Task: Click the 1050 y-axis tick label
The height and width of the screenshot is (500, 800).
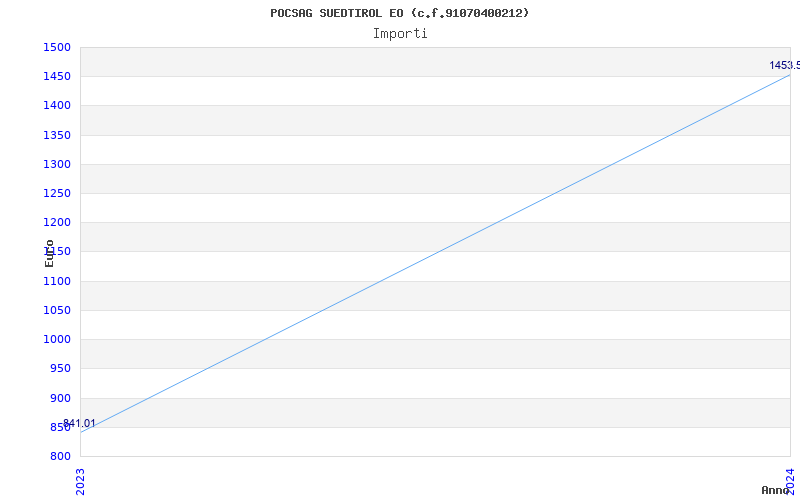Action: point(57,310)
